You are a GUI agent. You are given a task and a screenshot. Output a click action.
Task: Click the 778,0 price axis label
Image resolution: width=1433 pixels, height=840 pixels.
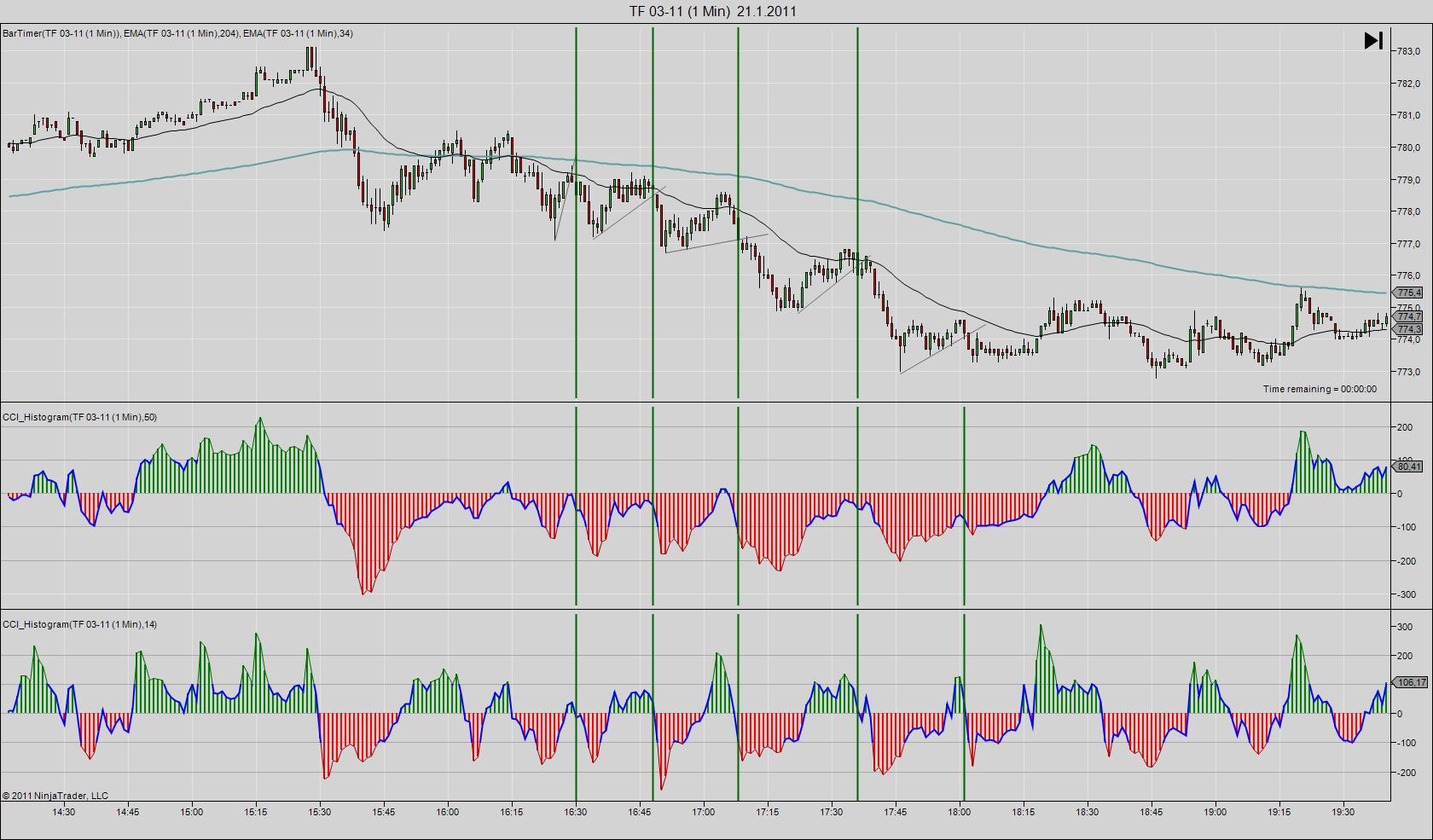pos(1408,211)
